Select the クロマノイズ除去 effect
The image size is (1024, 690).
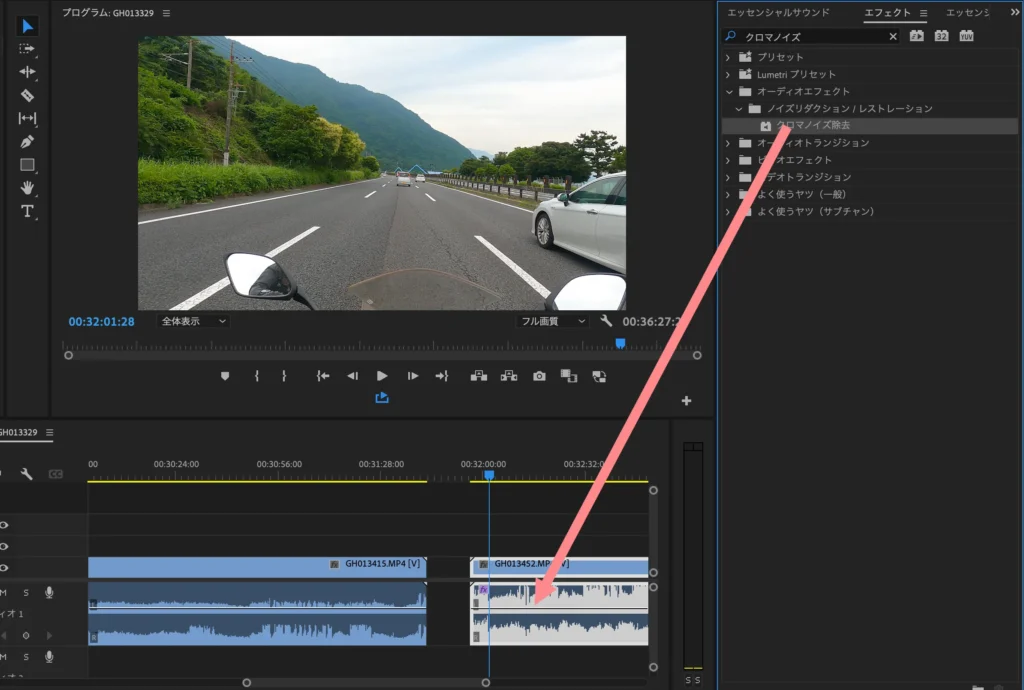coord(813,126)
